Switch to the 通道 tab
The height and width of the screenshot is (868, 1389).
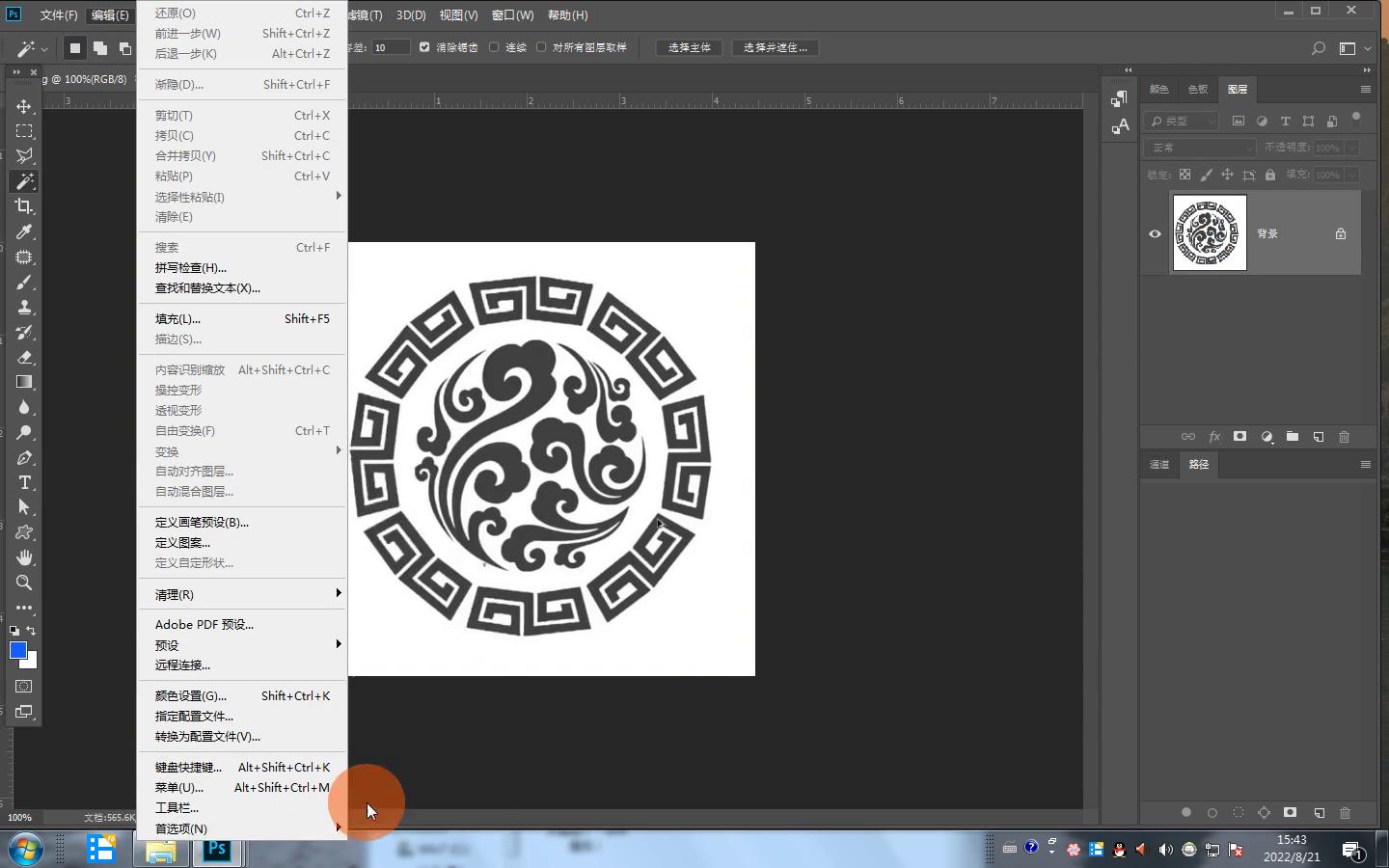click(x=1159, y=464)
